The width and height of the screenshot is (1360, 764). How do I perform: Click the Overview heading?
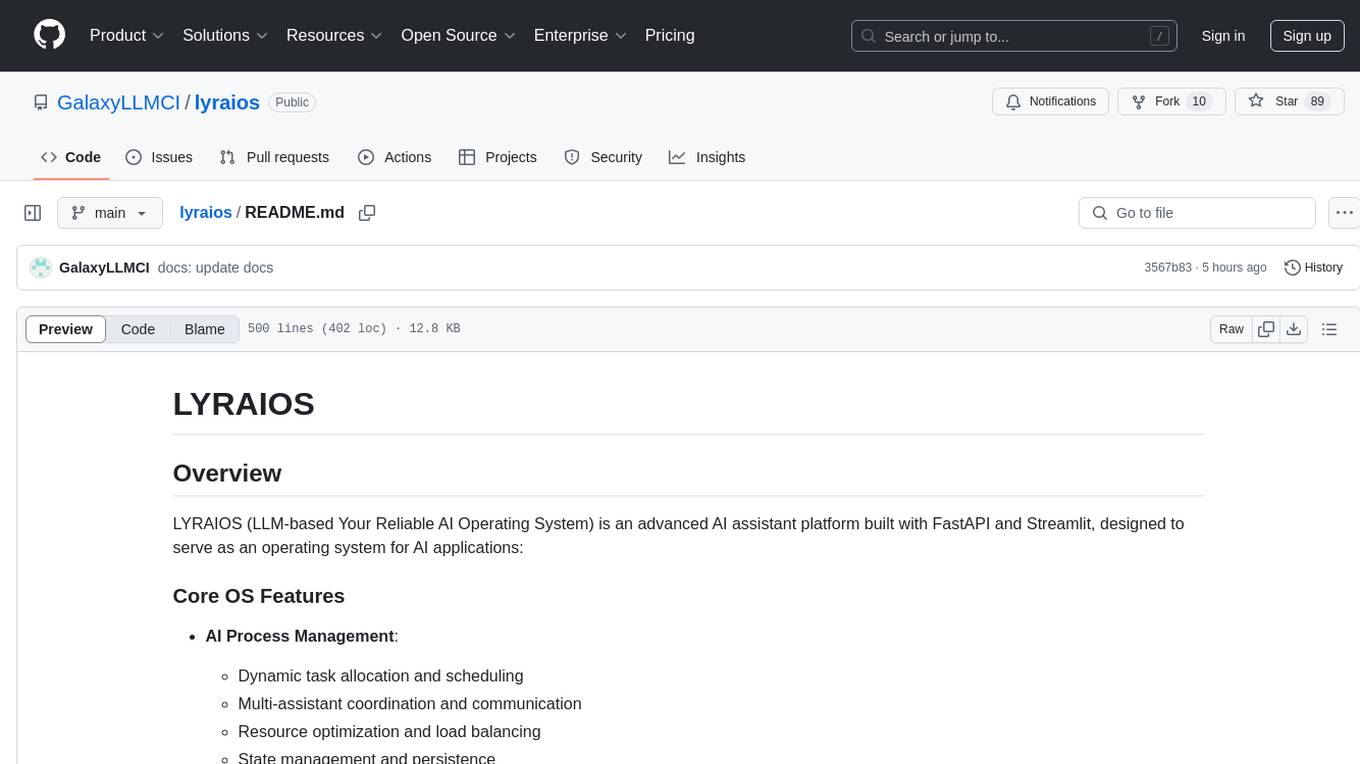[x=227, y=473]
